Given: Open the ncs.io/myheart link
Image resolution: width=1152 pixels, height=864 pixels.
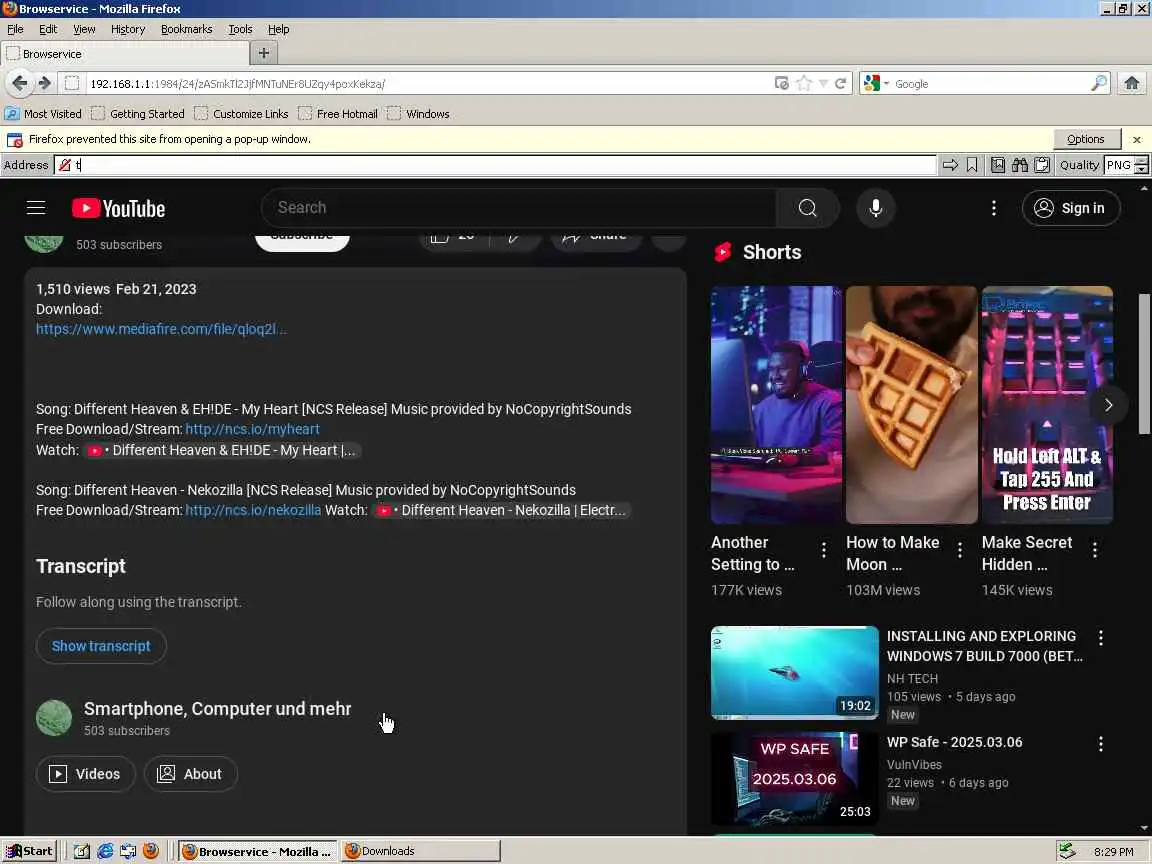Looking at the screenshot, I should pyautogui.click(x=252, y=429).
